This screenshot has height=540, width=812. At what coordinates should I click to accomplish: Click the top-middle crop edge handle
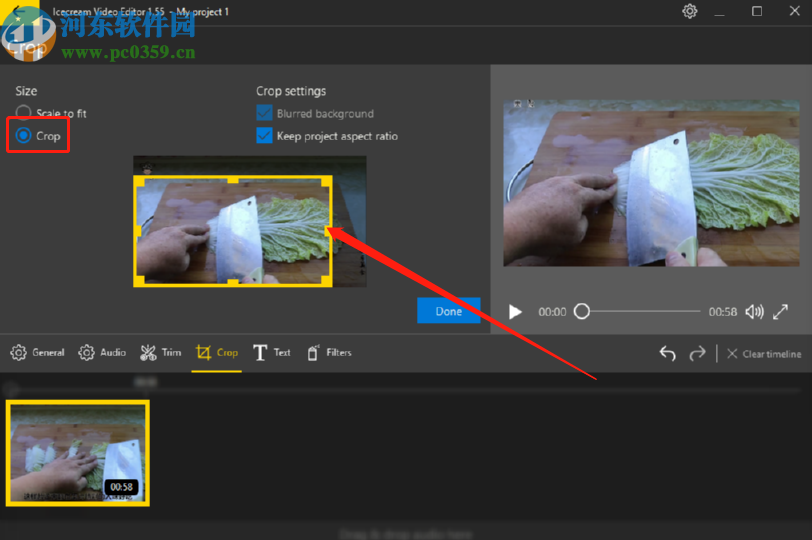coord(233,179)
